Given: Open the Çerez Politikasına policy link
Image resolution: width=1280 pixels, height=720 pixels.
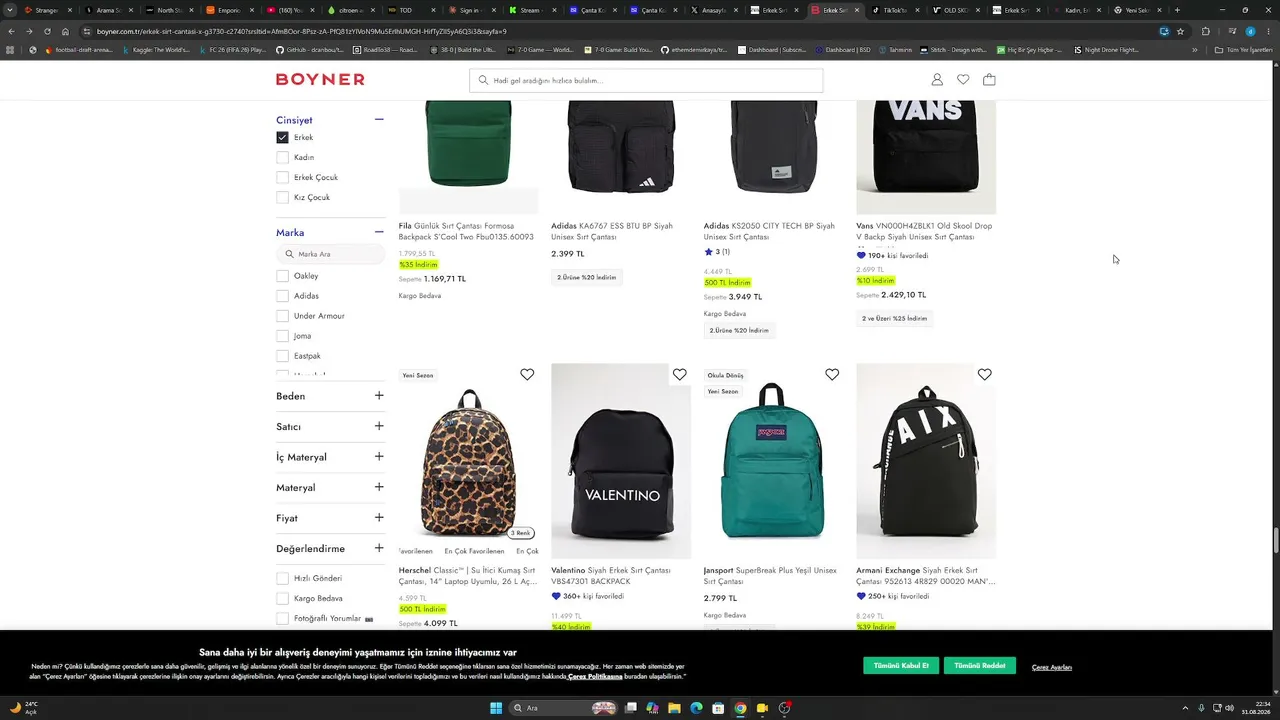Looking at the screenshot, I should point(595,677).
